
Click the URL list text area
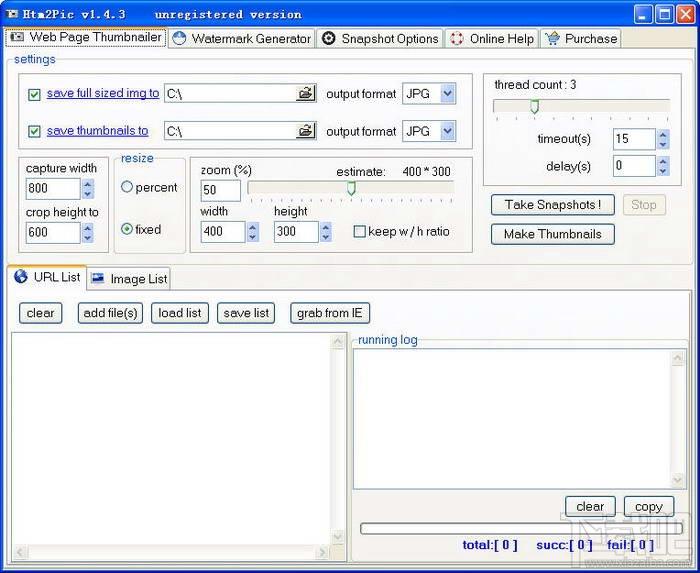(x=171, y=439)
